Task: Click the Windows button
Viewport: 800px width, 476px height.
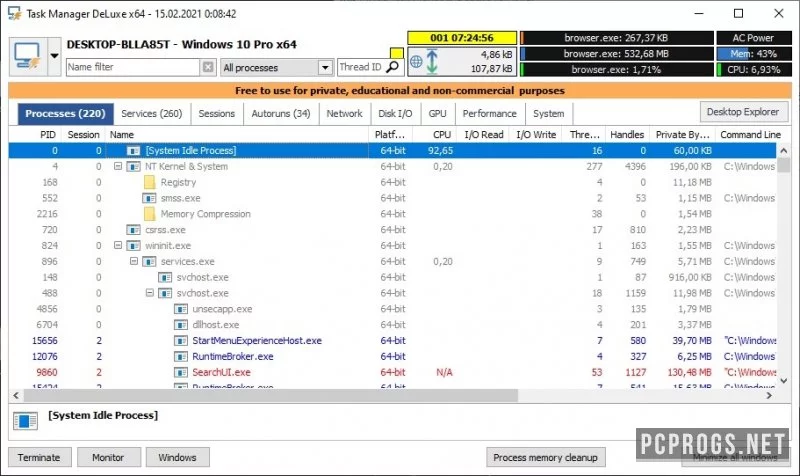Action: point(178,457)
